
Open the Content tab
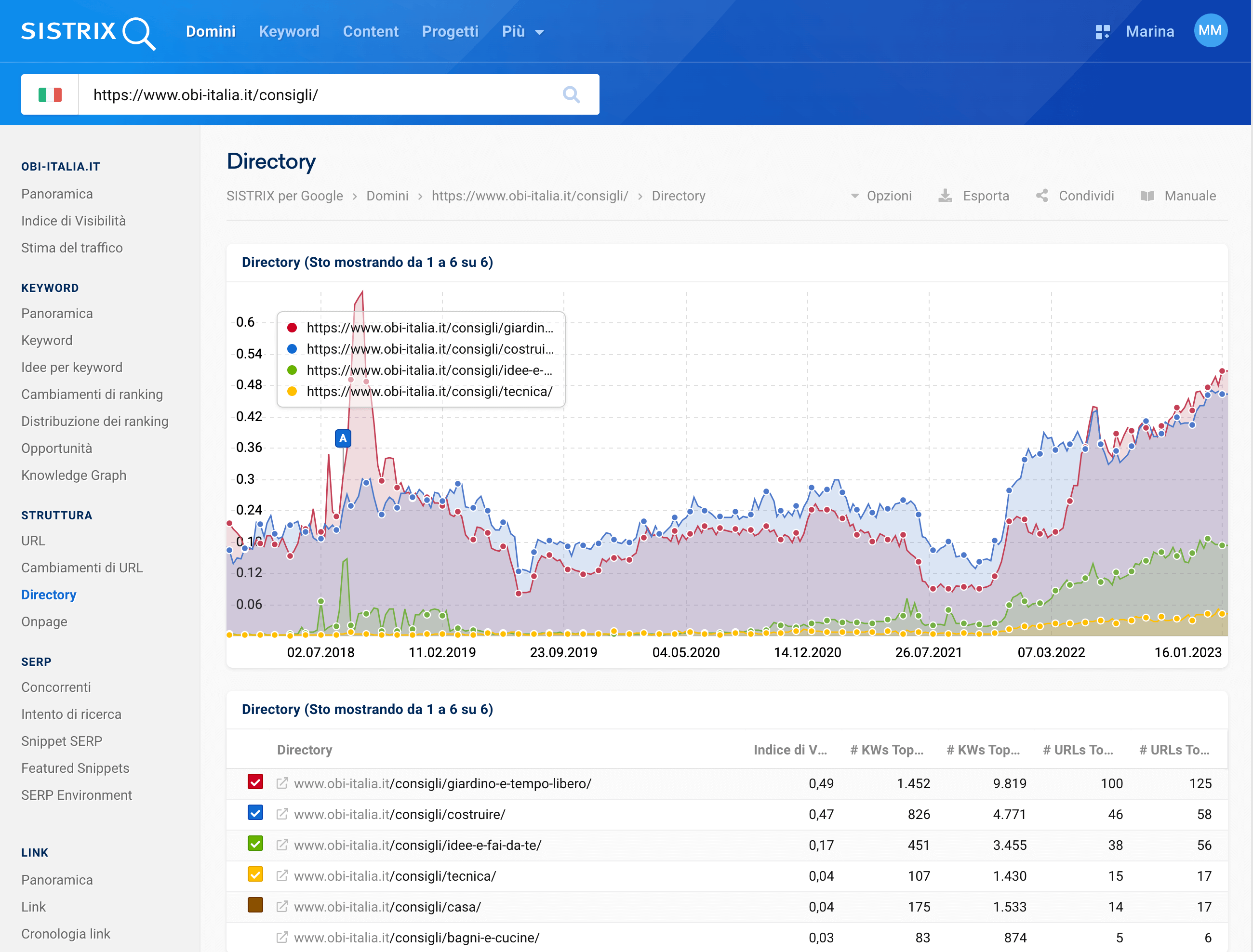tap(371, 32)
